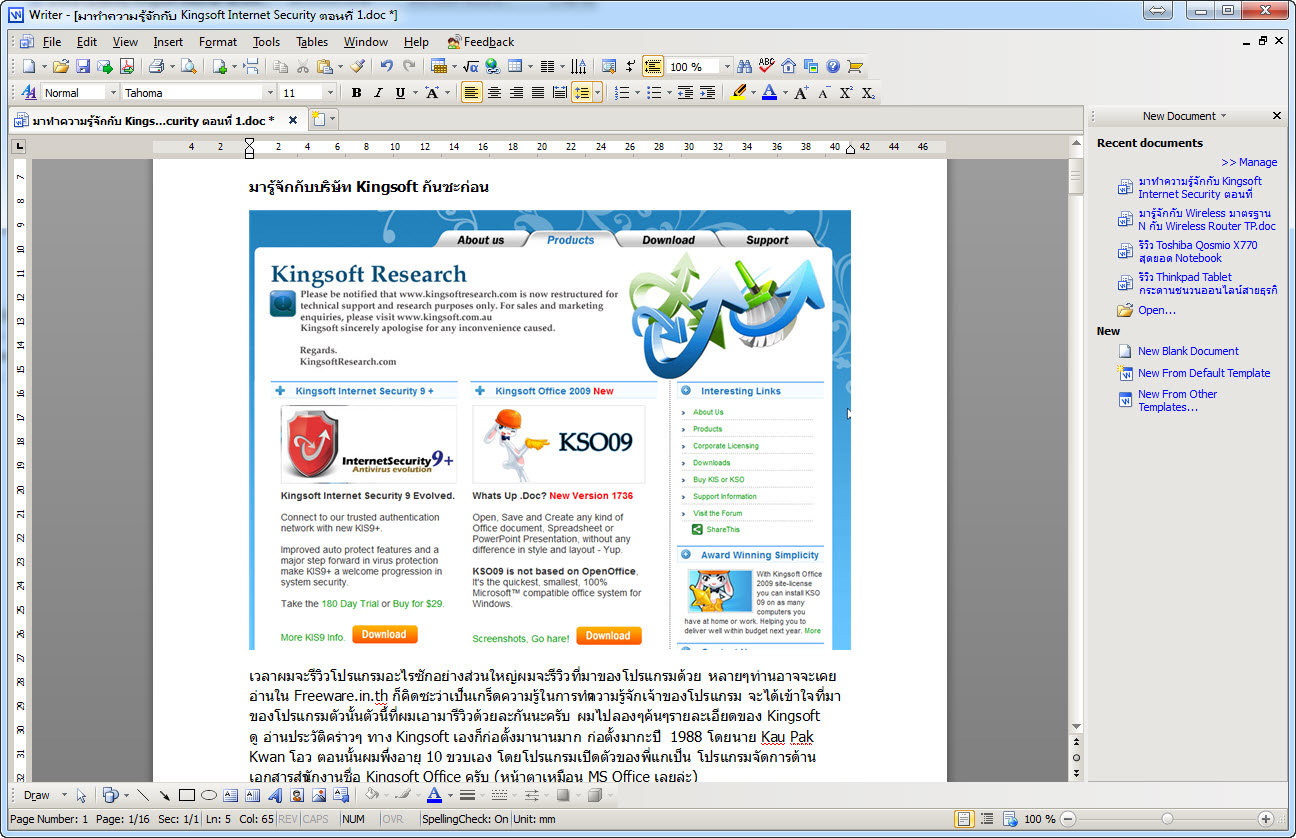Apply superscript formatting
The height and width of the screenshot is (838, 1296).
point(846,93)
